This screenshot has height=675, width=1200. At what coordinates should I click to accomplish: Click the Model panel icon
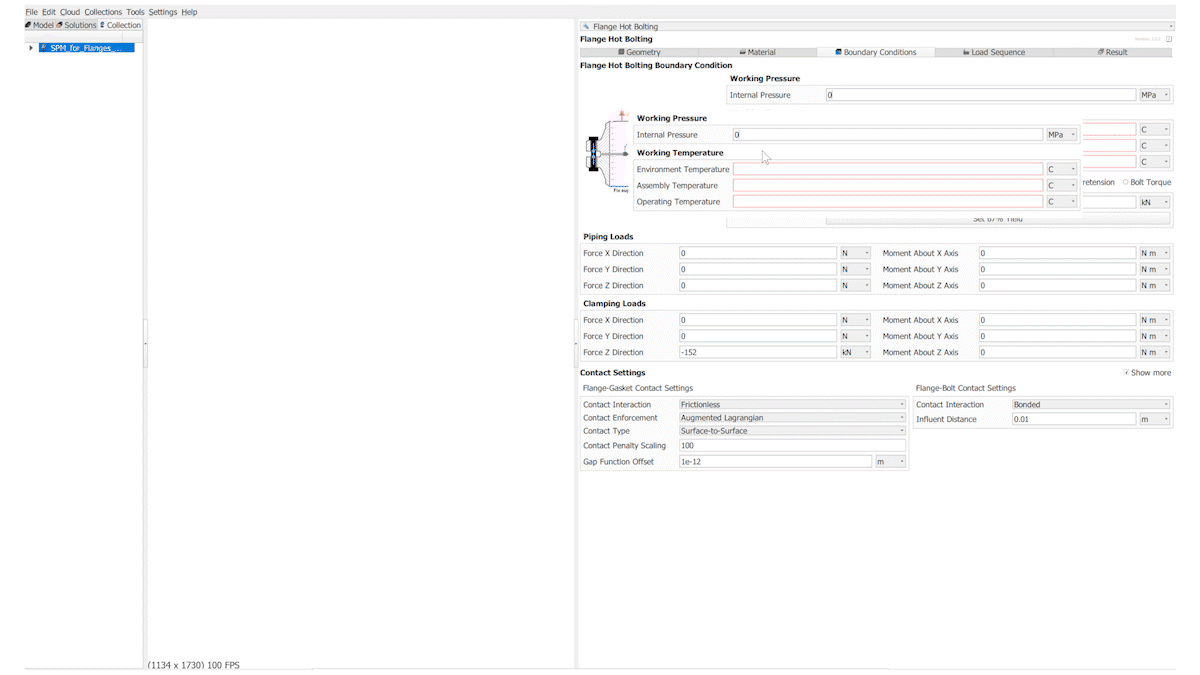(x=29, y=25)
